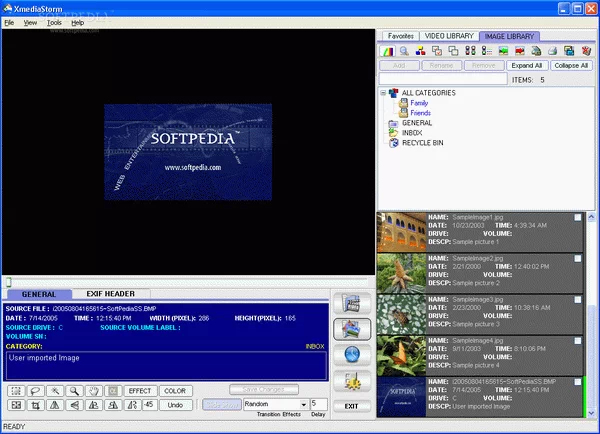Viewport: 600px width, 434px height.
Task: Open the Tools menu
Action: pyautogui.click(x=54, y=23)
